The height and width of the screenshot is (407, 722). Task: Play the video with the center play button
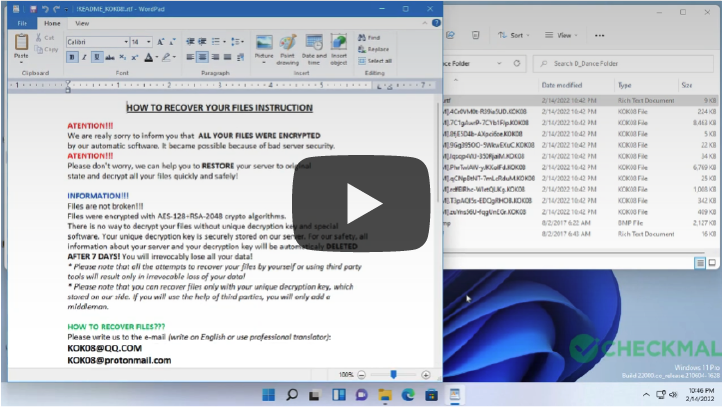pos(361,204)
